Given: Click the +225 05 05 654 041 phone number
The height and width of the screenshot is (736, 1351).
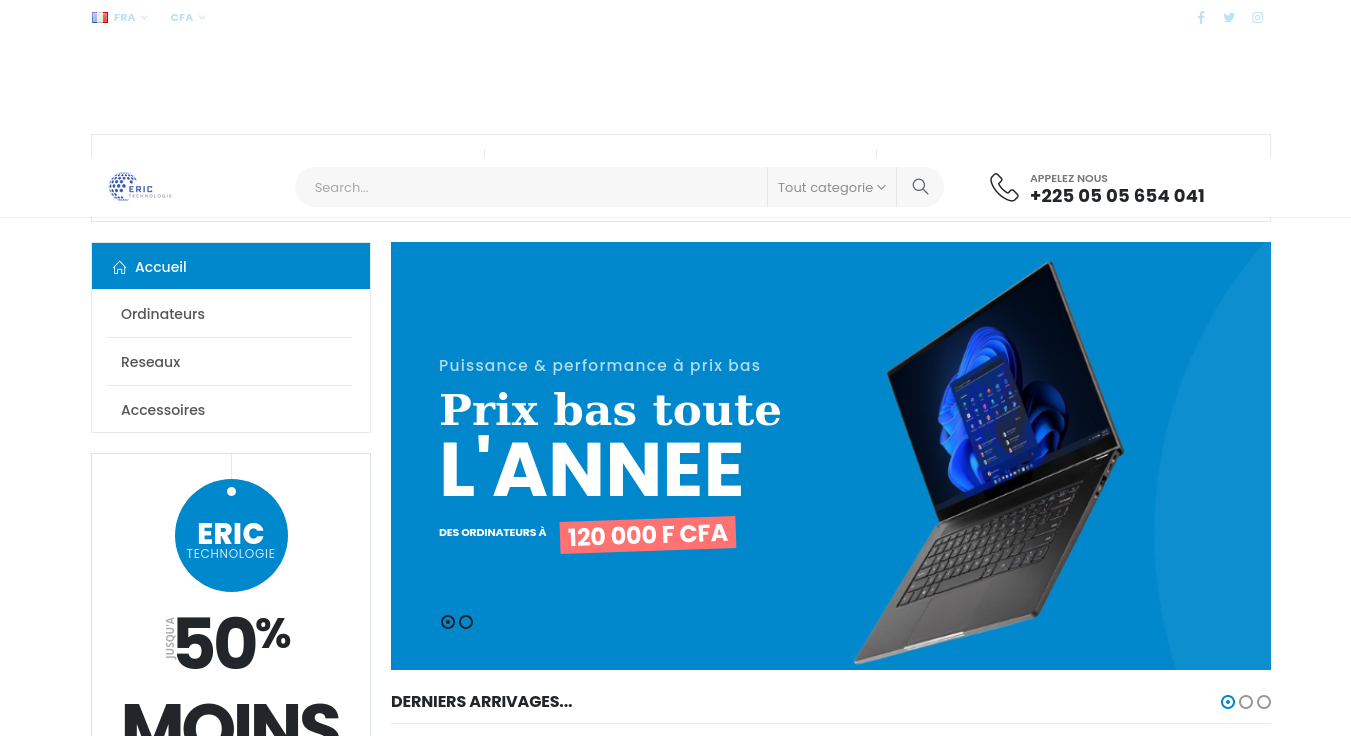Looking at the screenshot, I should (x=1117, y=196).
